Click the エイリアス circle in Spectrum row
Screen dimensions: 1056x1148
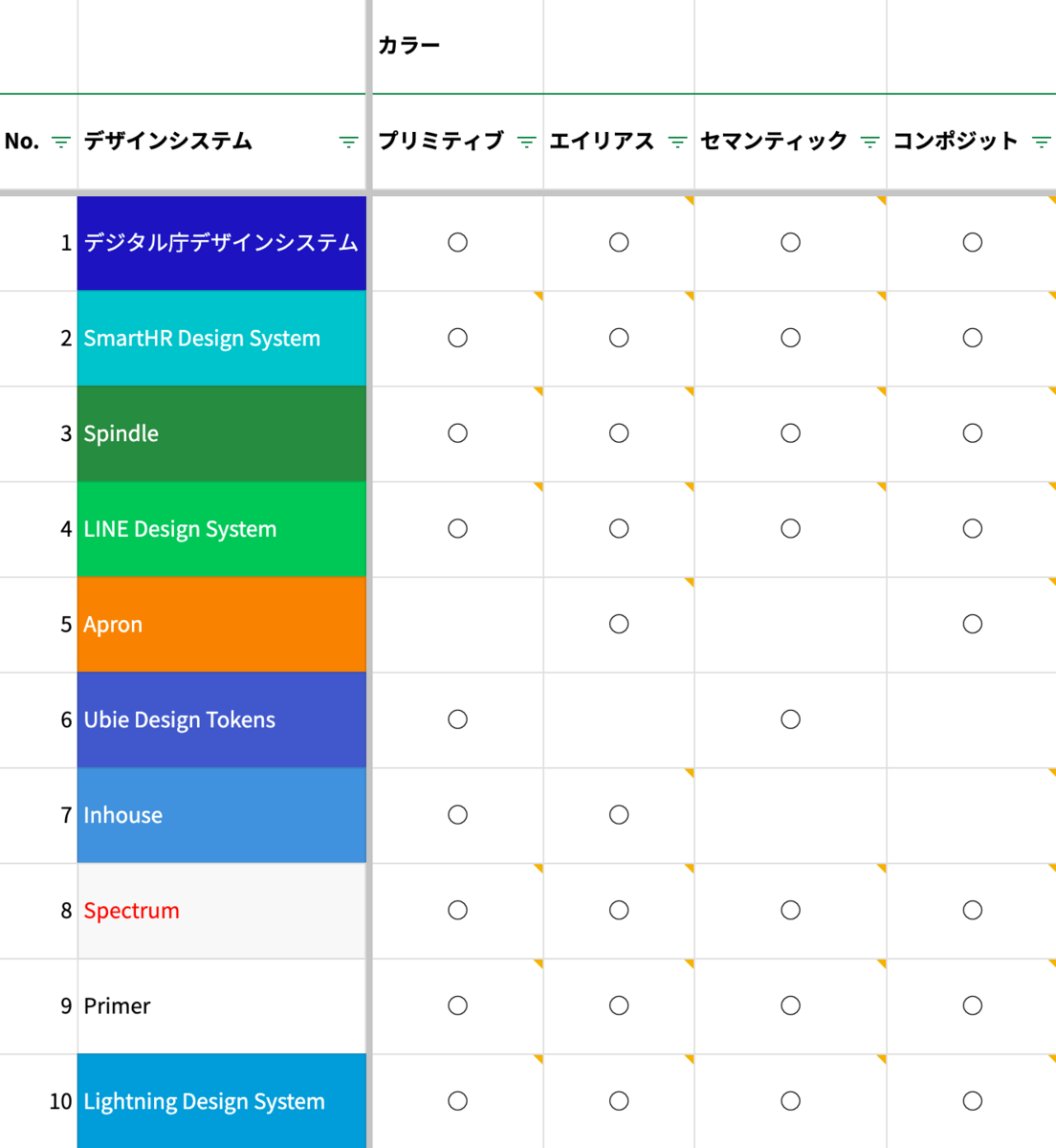point(619,911)
